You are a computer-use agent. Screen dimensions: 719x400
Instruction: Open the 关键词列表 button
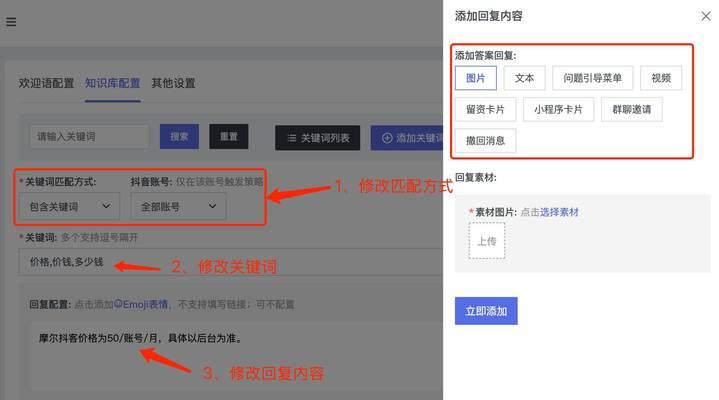tap(317, 138)
